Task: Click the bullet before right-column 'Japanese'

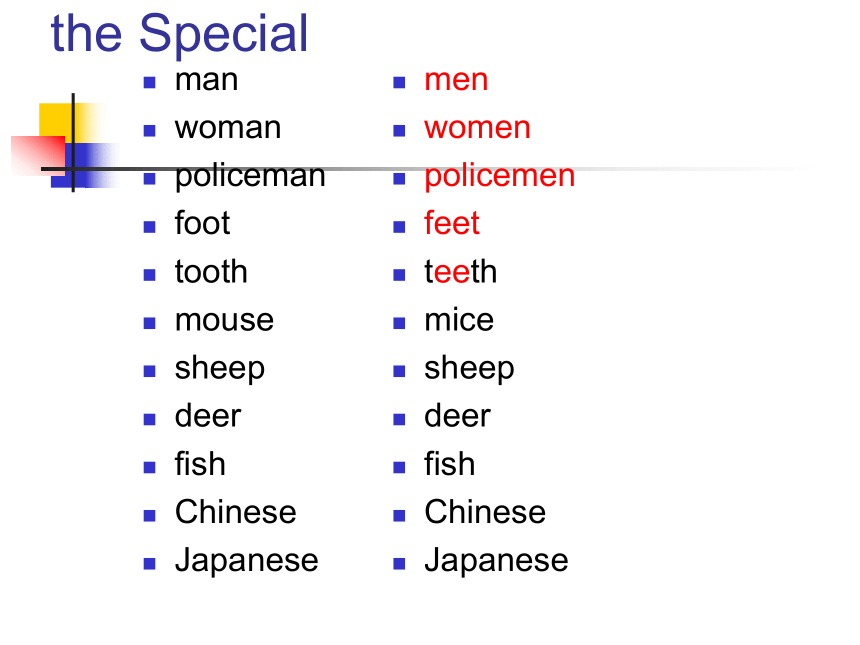Action: pyautogui.click(x=399, y=564)
